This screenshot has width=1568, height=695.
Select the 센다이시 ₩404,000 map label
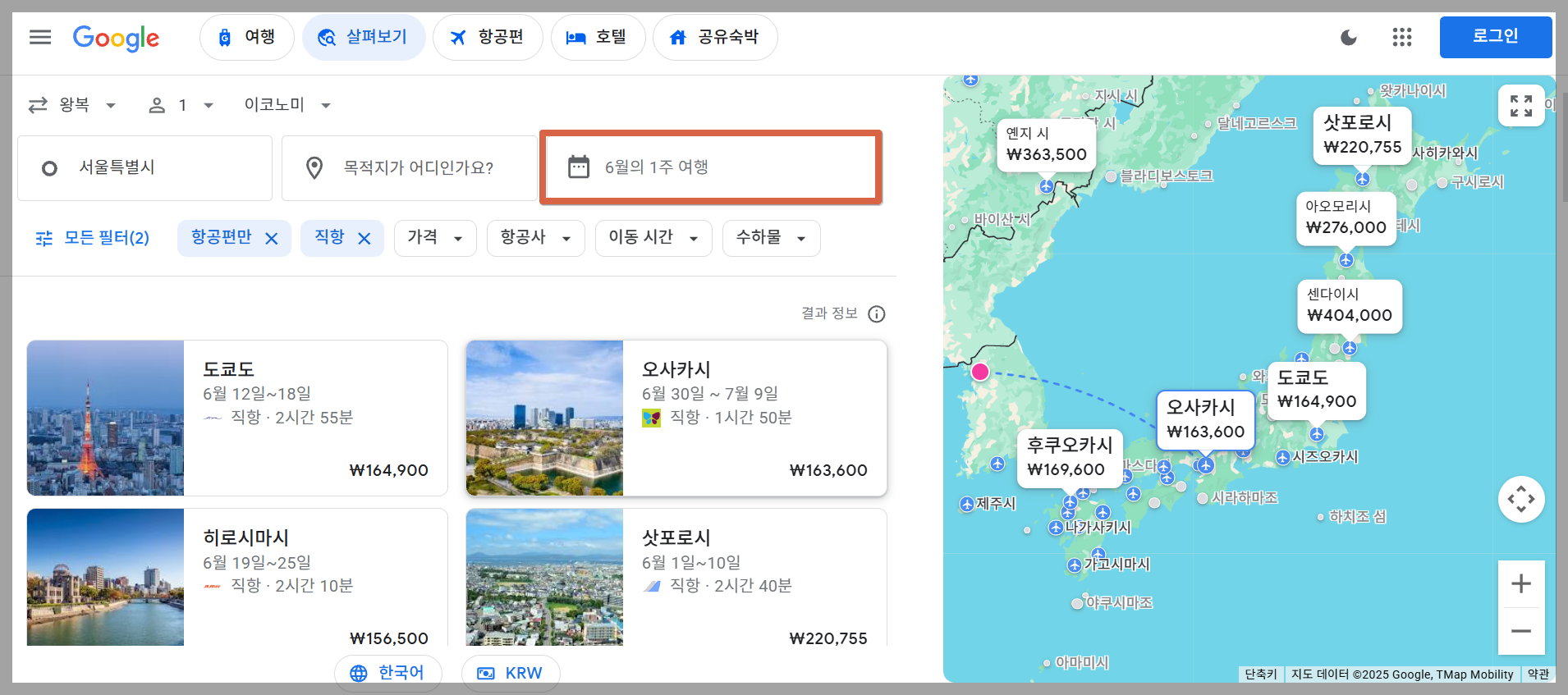tap(1349, 305)
